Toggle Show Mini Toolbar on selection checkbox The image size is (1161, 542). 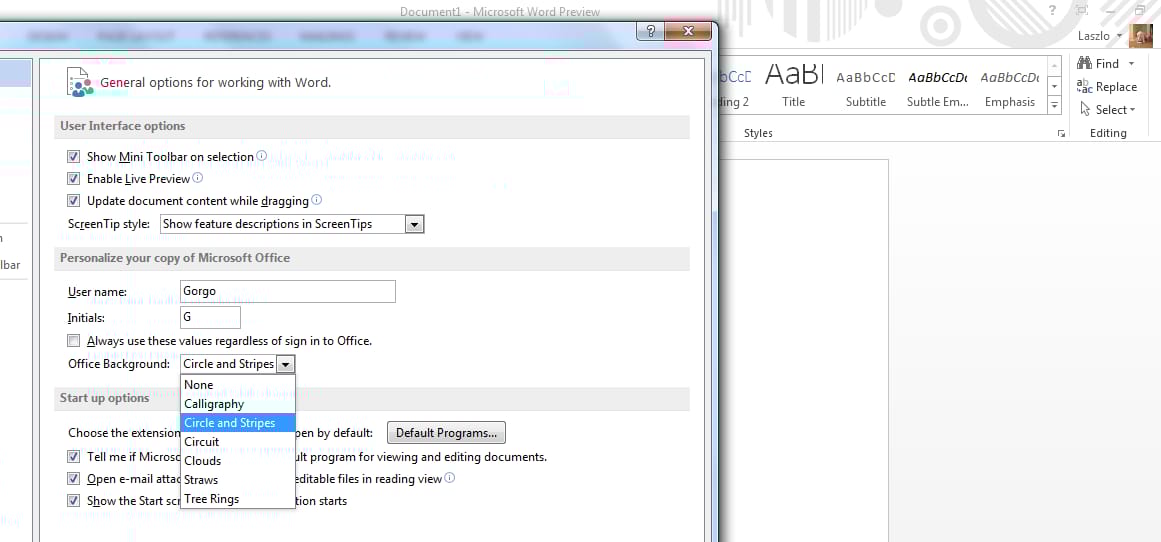pos(73,157)
